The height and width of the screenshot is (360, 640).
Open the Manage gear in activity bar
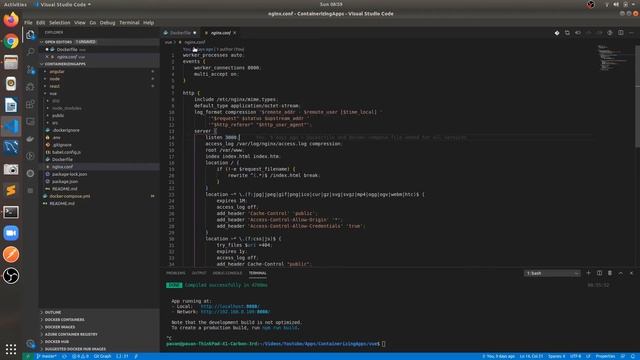pos(30,344)
